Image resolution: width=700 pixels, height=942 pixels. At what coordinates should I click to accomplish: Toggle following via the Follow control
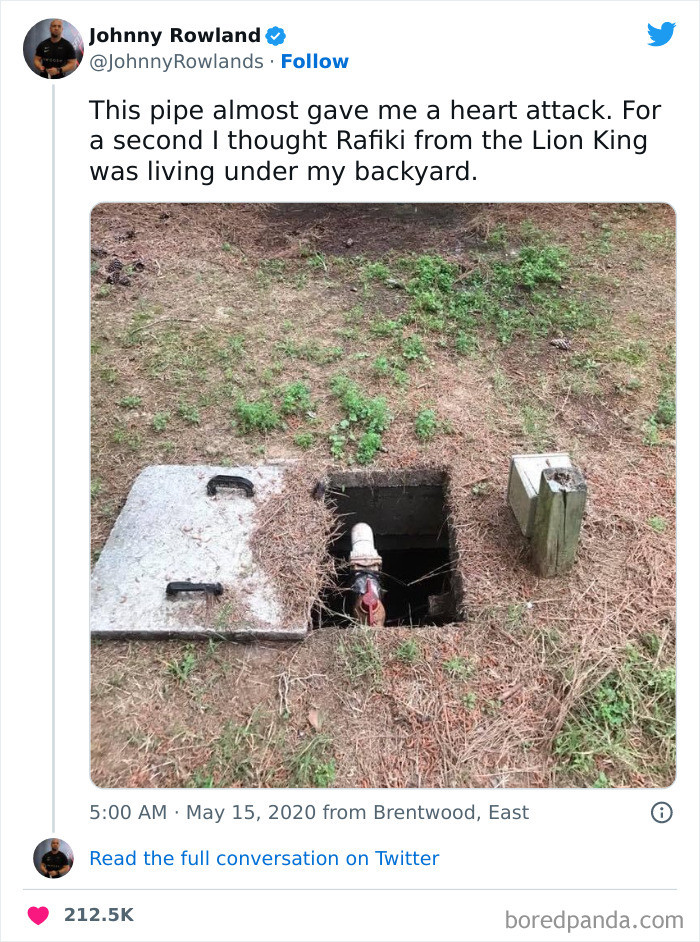tap(316, 62)
